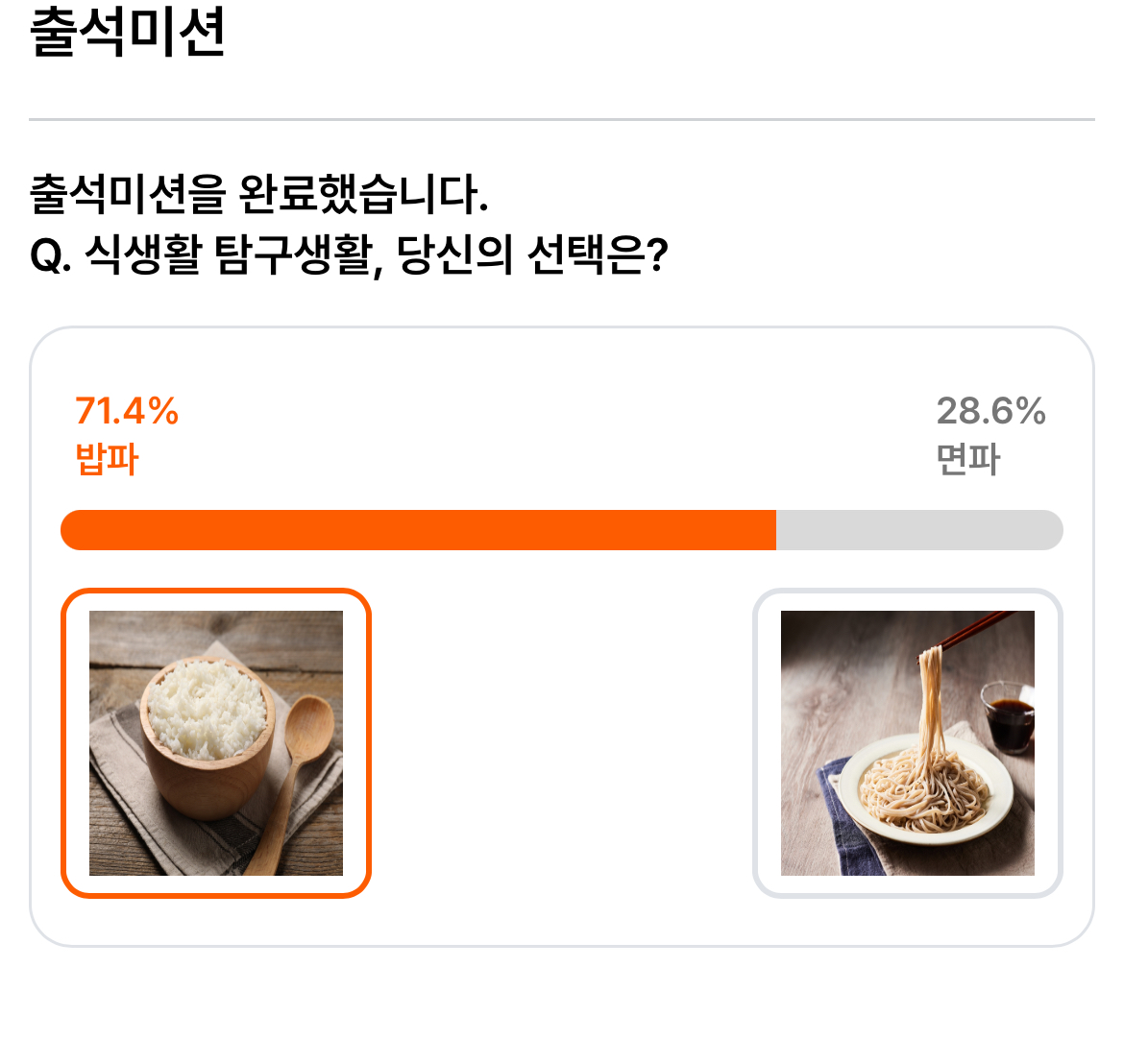Select the rice bowl option card
This screenshot has height=1064, width=1124.
(216, 743)
